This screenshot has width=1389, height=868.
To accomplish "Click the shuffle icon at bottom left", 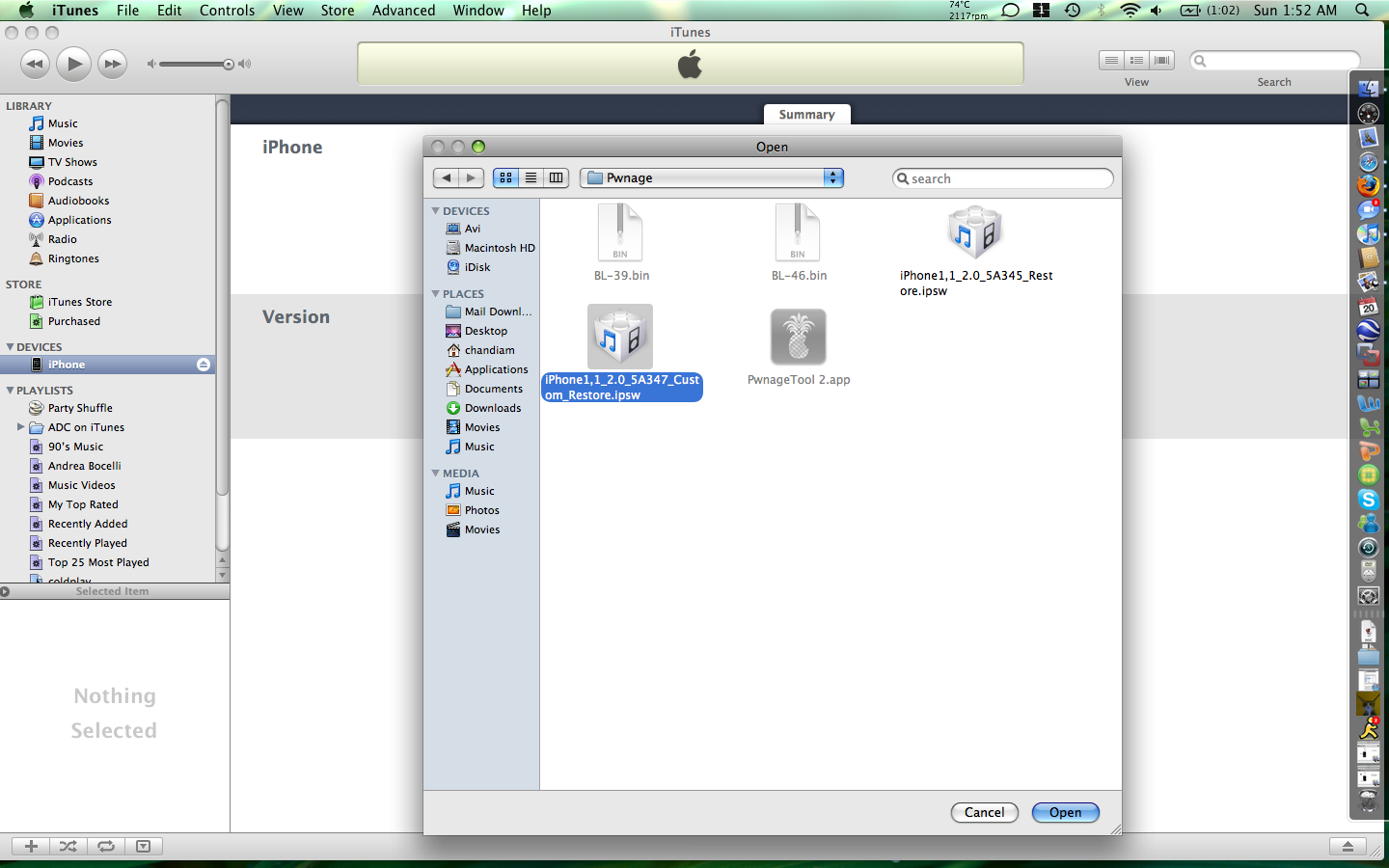I will (x=68, y=846).
